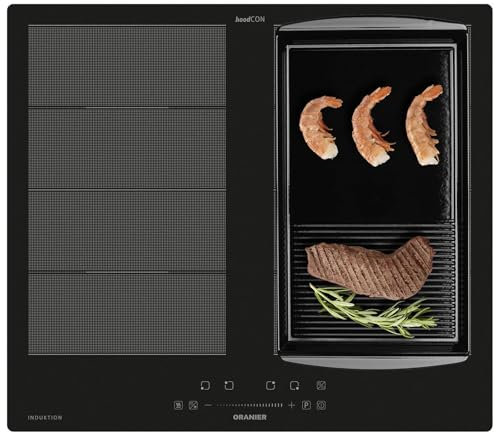Click the topmost left cooking zone
The image size is (496, 432).
127,66
